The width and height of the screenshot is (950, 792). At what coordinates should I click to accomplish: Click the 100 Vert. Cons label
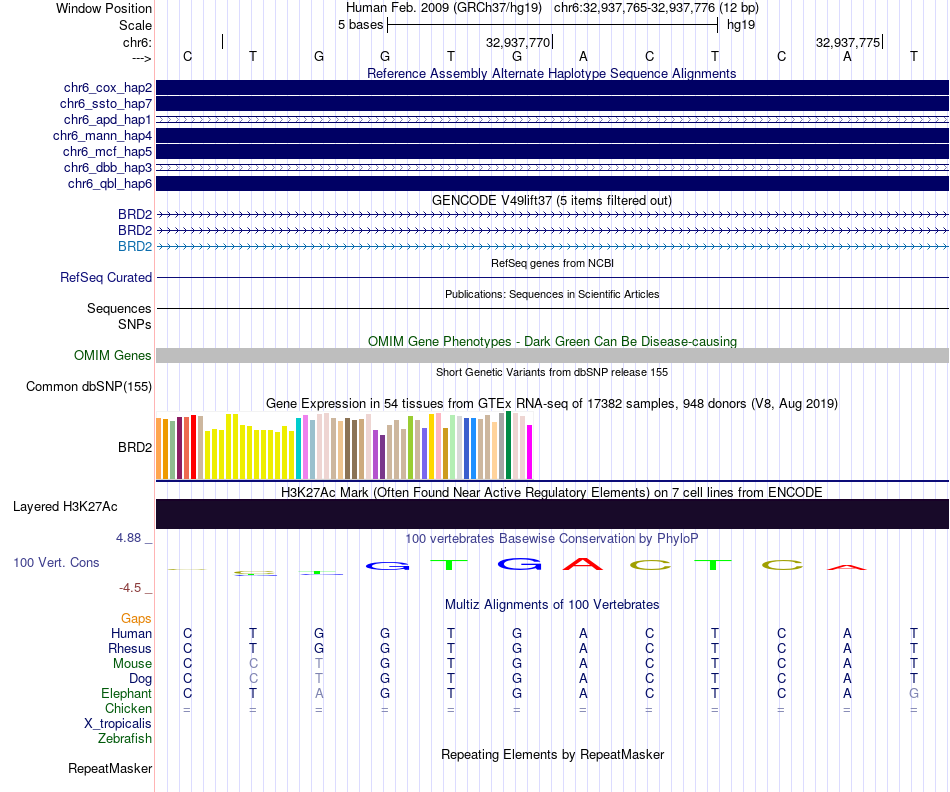click(x=56, y=563)
